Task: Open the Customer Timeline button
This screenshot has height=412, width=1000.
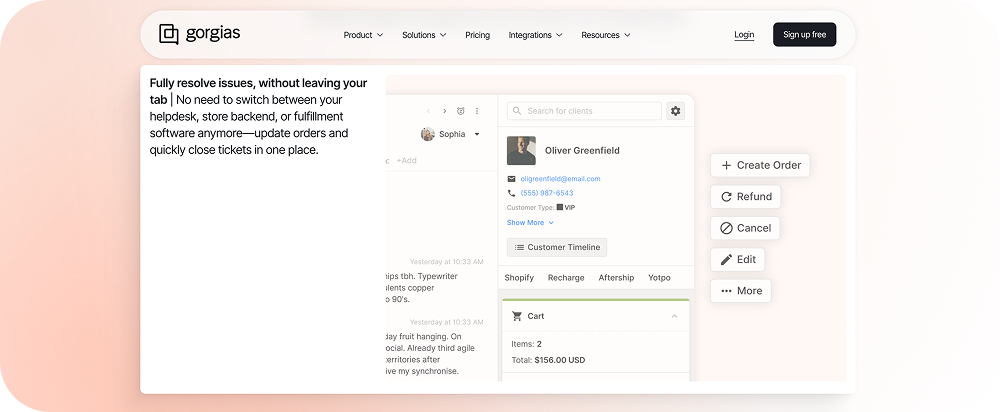Action: point(557,247)
